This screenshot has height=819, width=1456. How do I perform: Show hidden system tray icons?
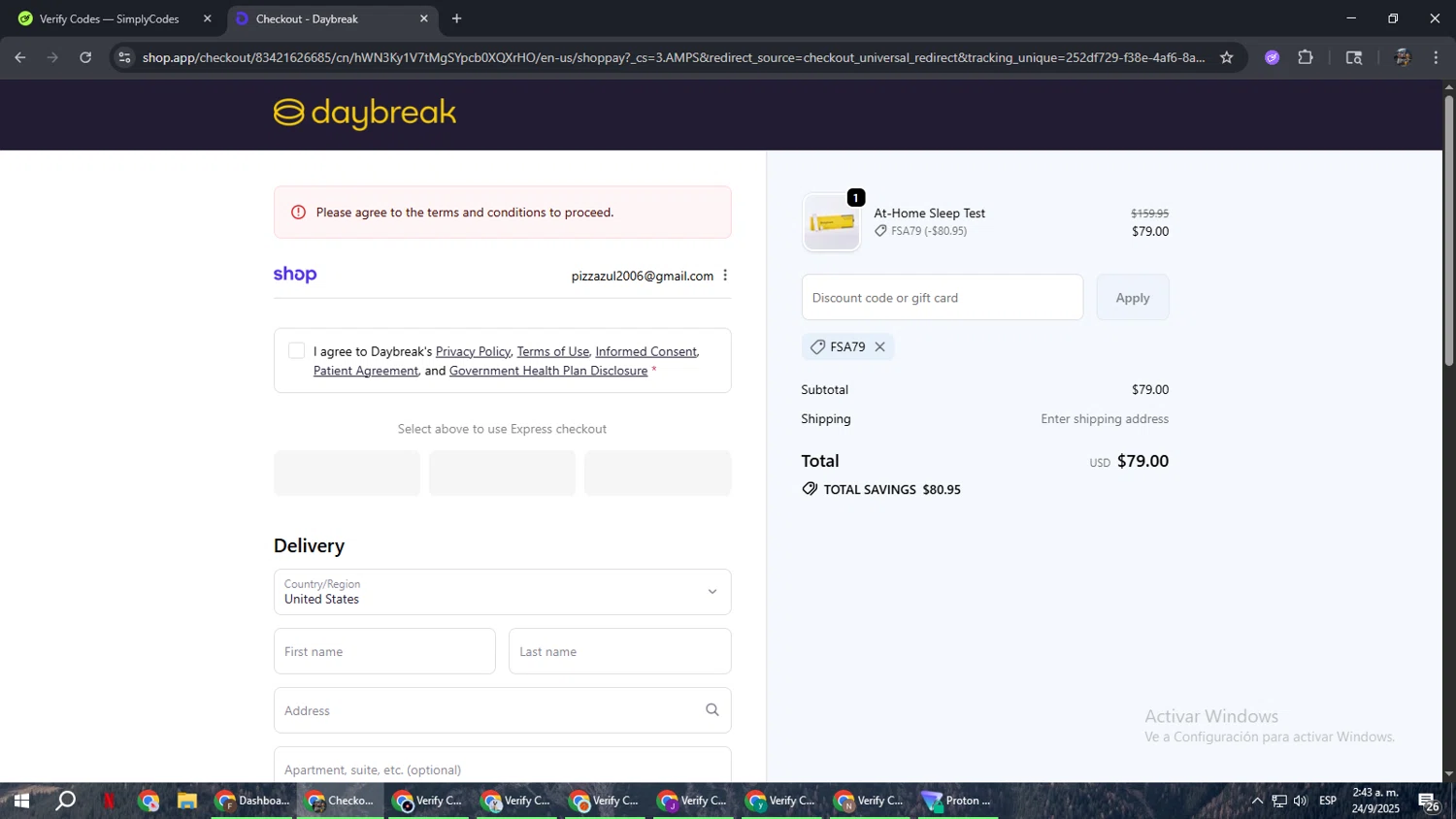pyautogui.click(x=1257, y=801)
